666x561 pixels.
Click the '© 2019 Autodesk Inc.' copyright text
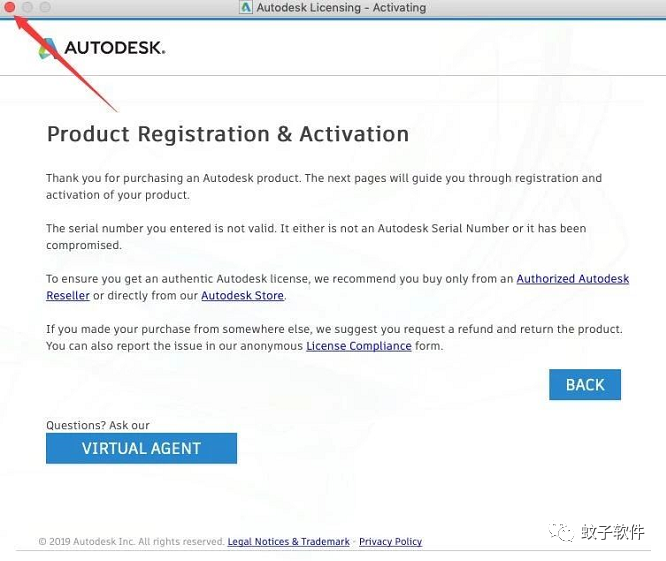131,541
